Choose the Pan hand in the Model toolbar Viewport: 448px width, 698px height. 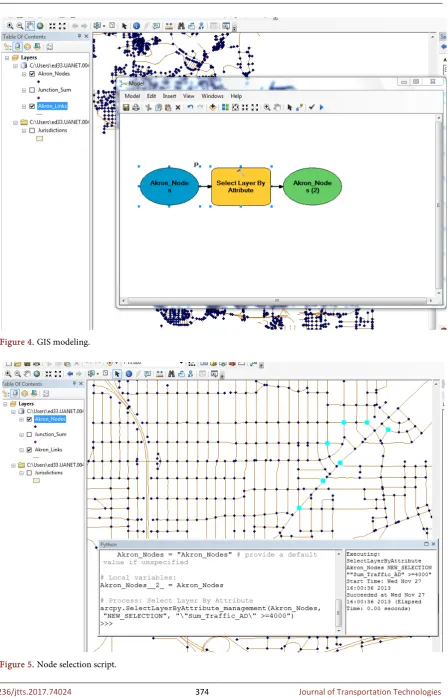277,107
